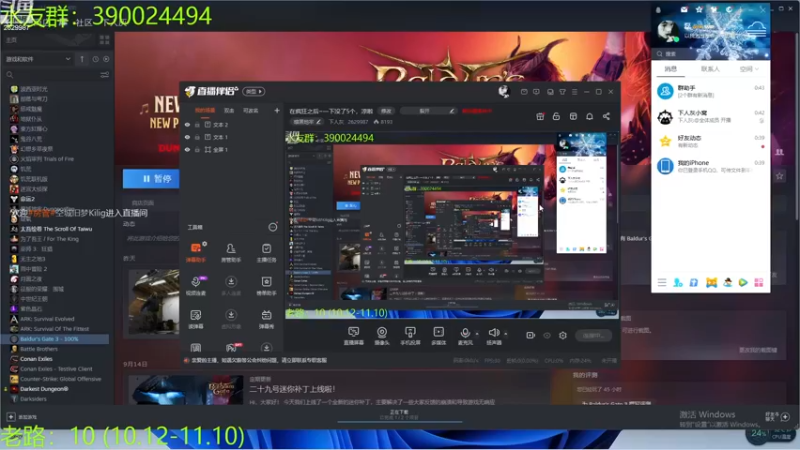Viewport: 800px width, 450px height.
Task: Click the Steam library search field
Action: [x=51, y=75]
